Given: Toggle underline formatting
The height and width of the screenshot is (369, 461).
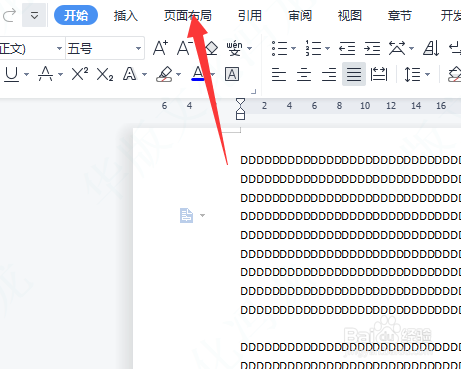Looking at the screenshot, I should (x=12, y=74).
